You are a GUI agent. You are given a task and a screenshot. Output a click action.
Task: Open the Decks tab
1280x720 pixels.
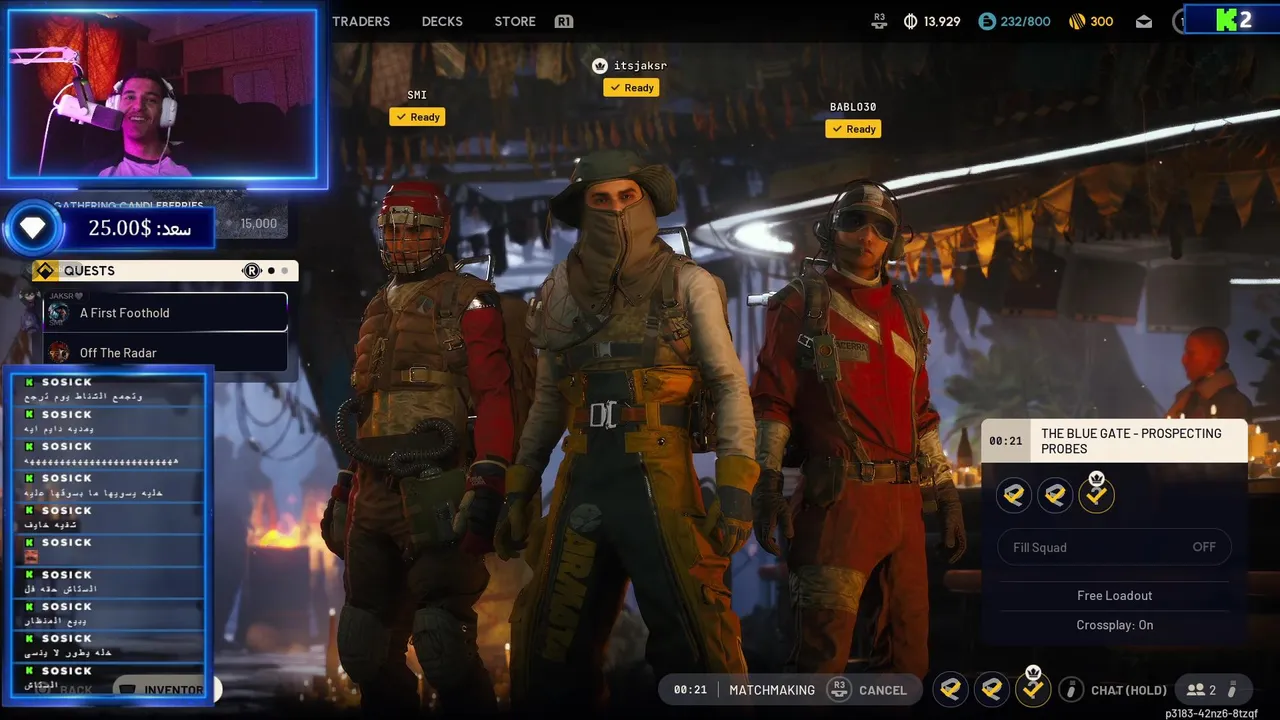point(442,21)
